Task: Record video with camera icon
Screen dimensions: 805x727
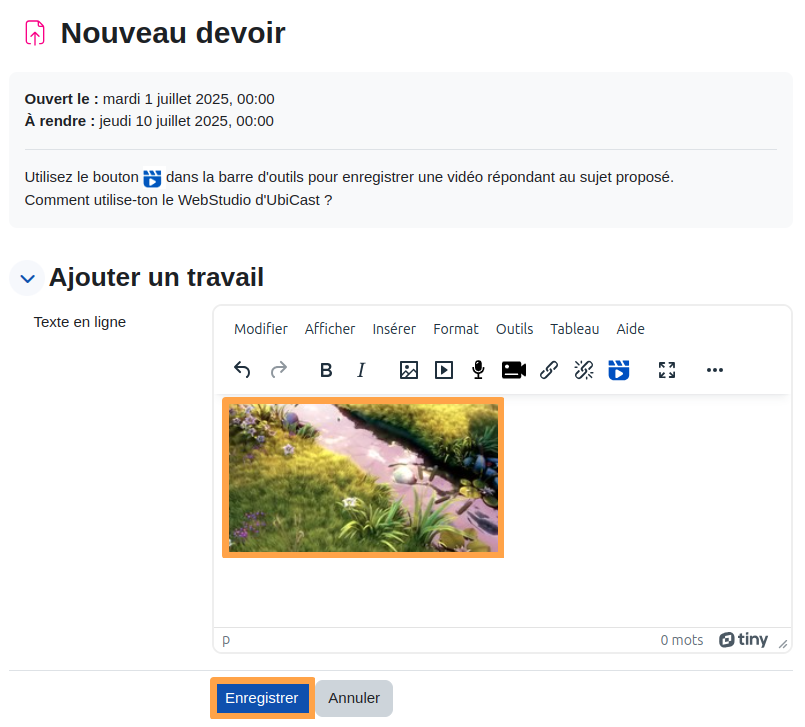Action: pos(514,370)
